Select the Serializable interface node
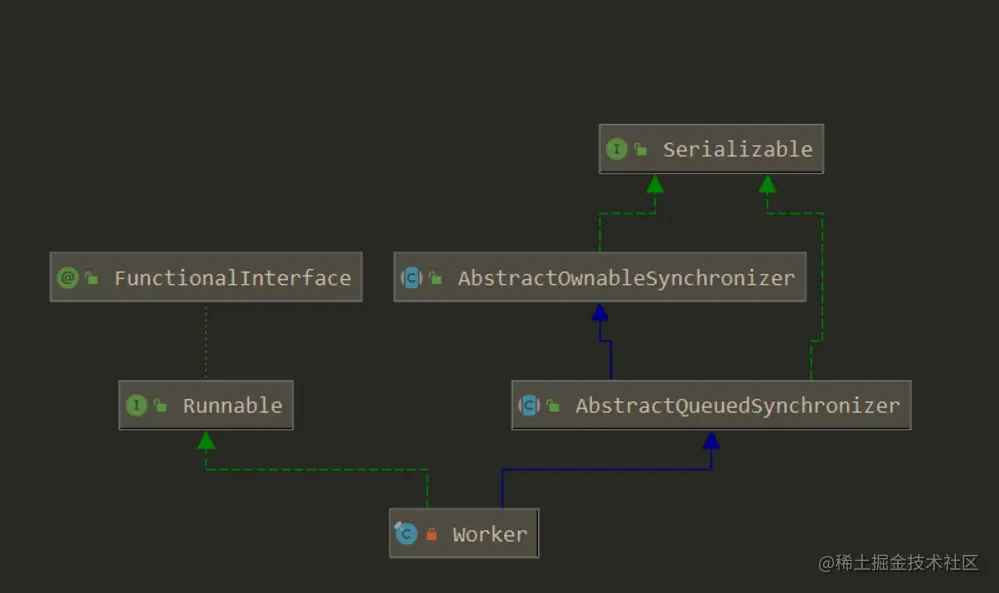 click(x=711, y=149)
